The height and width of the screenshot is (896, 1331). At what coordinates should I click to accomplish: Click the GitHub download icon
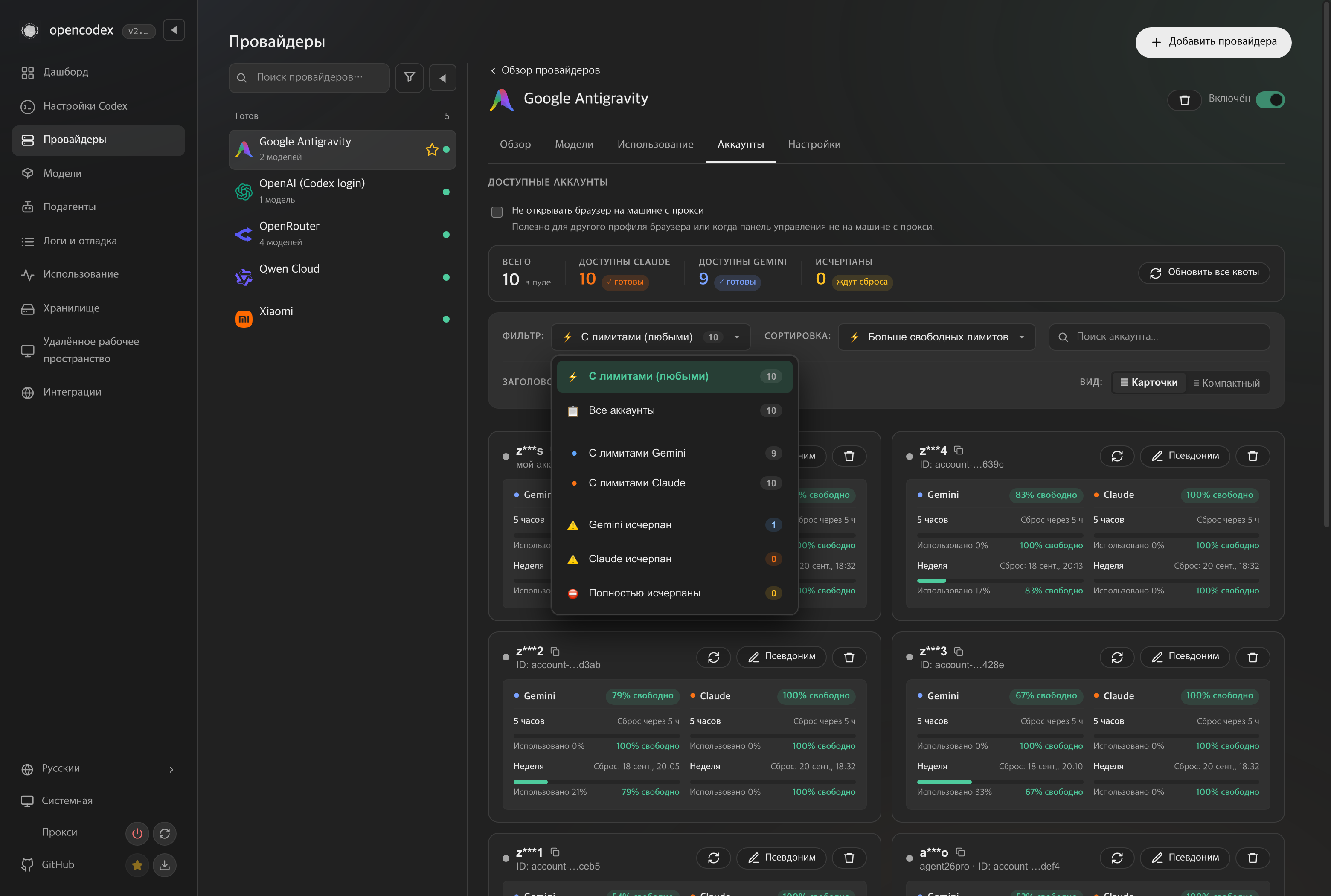pos(165,865)
